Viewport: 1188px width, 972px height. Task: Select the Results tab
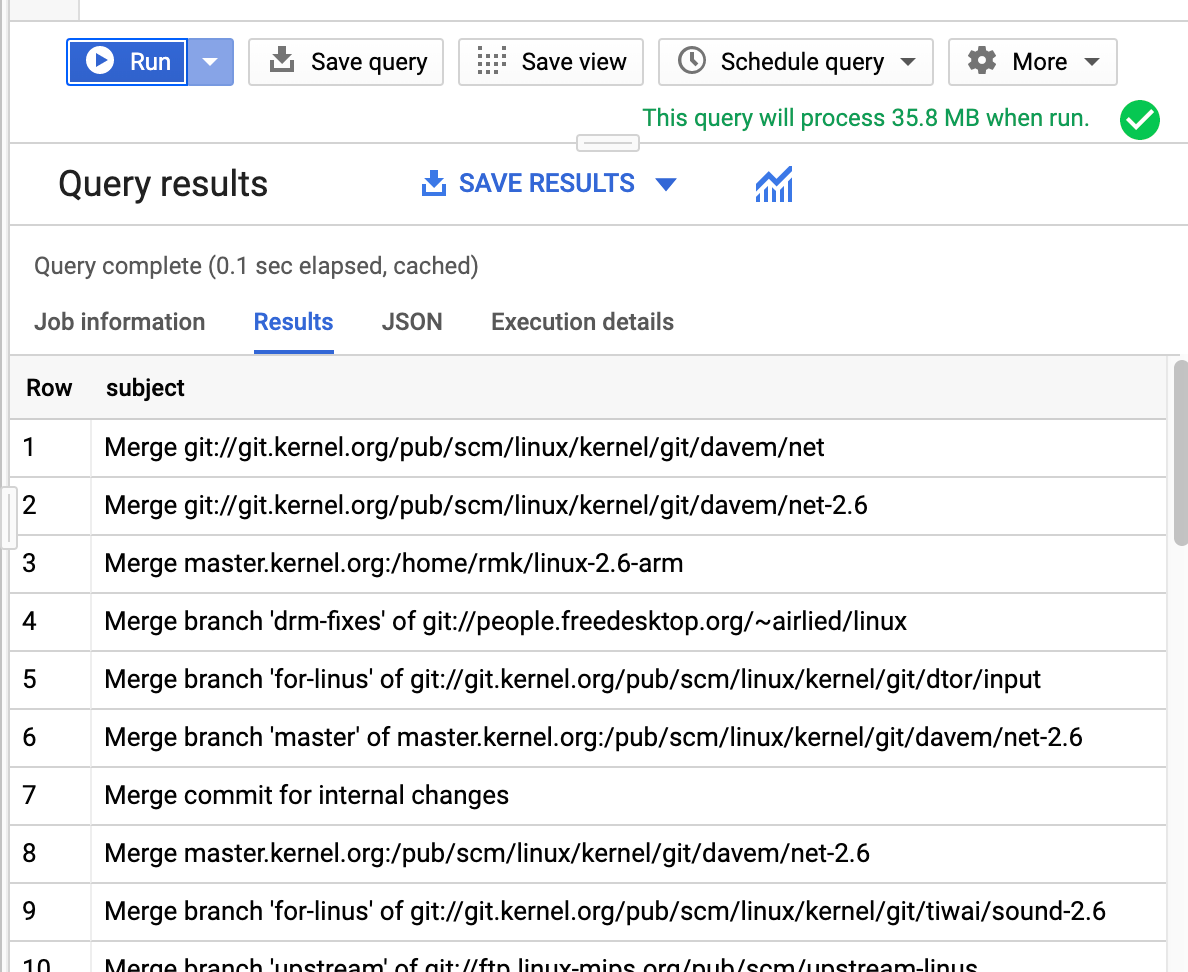coord(293,322)
